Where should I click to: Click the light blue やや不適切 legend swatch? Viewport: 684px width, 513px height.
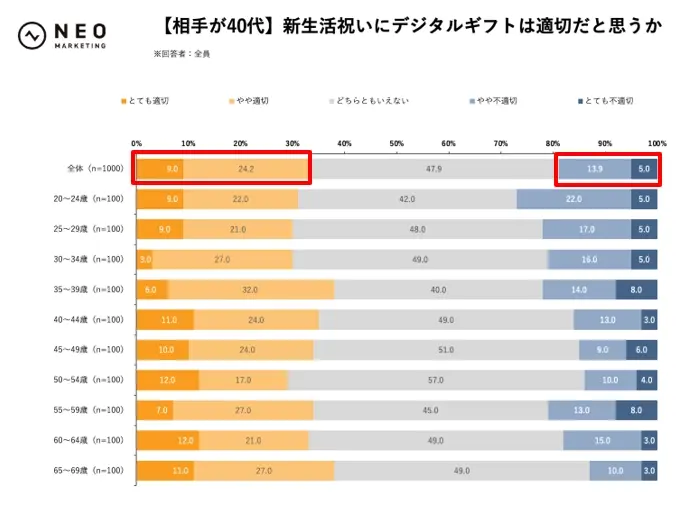470,100
